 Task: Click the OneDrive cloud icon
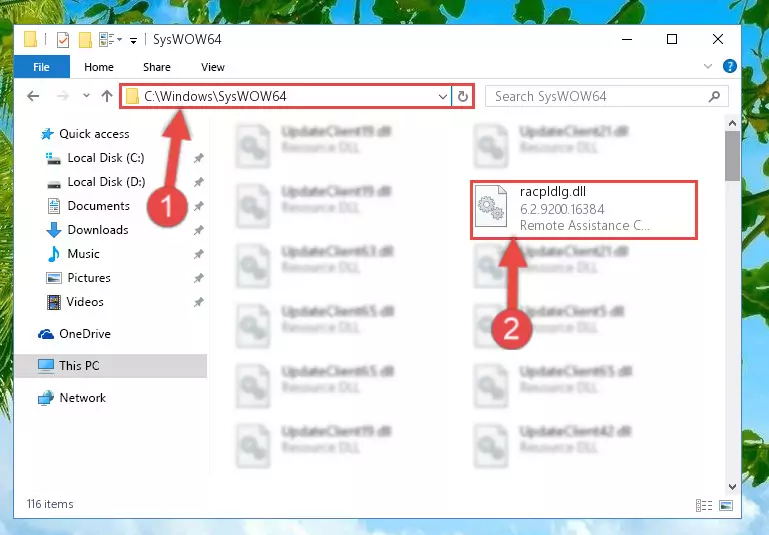(46, 334)
